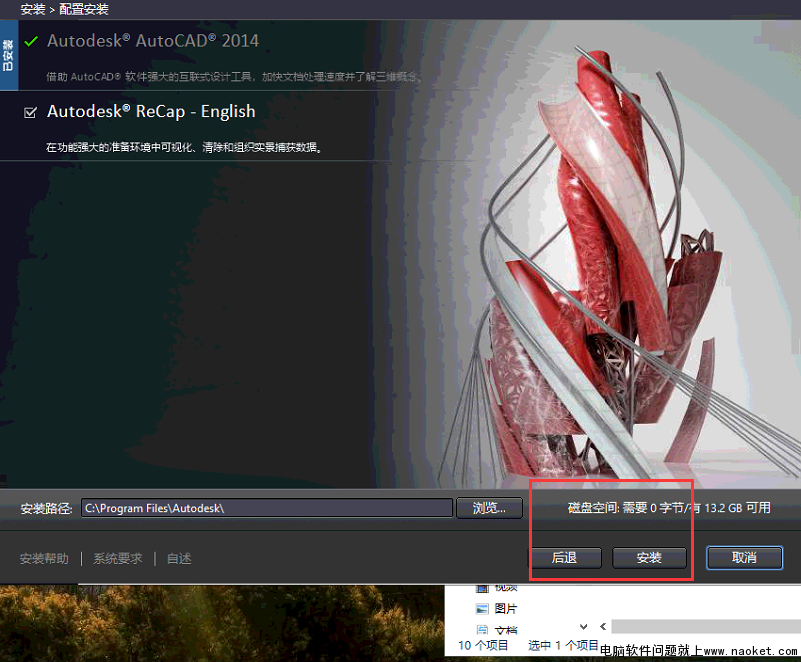Click the 已安装 side tab

click(9, 55)
